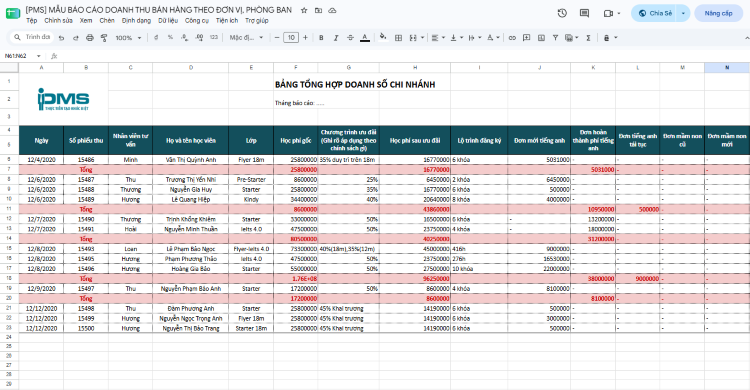This screenshot has width=750, height=390.
Task: Click document title text
Action: pyautogui.click(x=158, y=10)
